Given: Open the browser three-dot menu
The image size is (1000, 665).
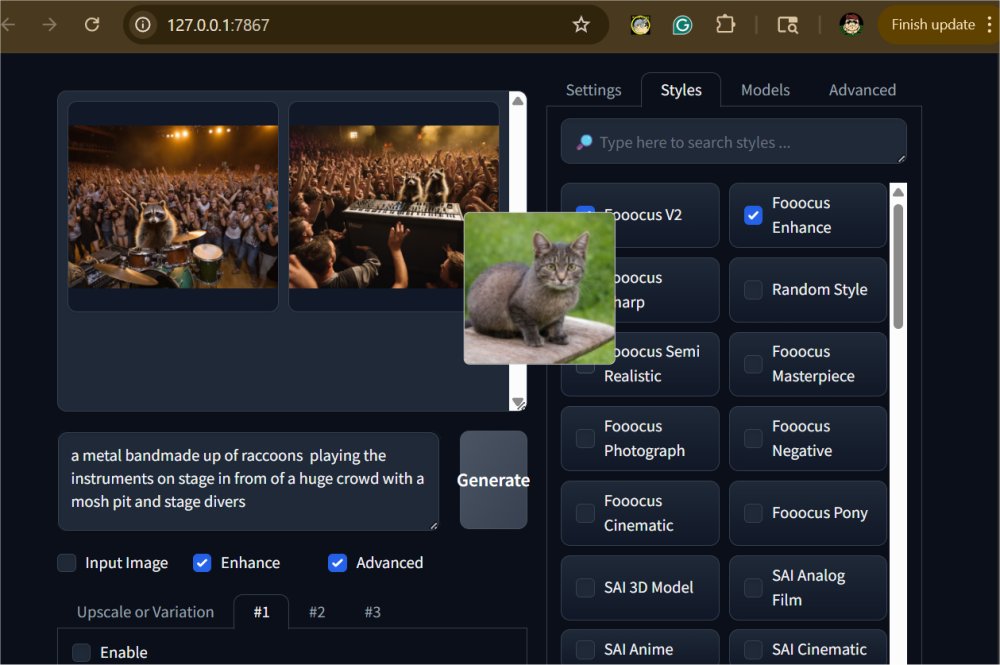Looking at the screenshot, I should tap(989, 25).
